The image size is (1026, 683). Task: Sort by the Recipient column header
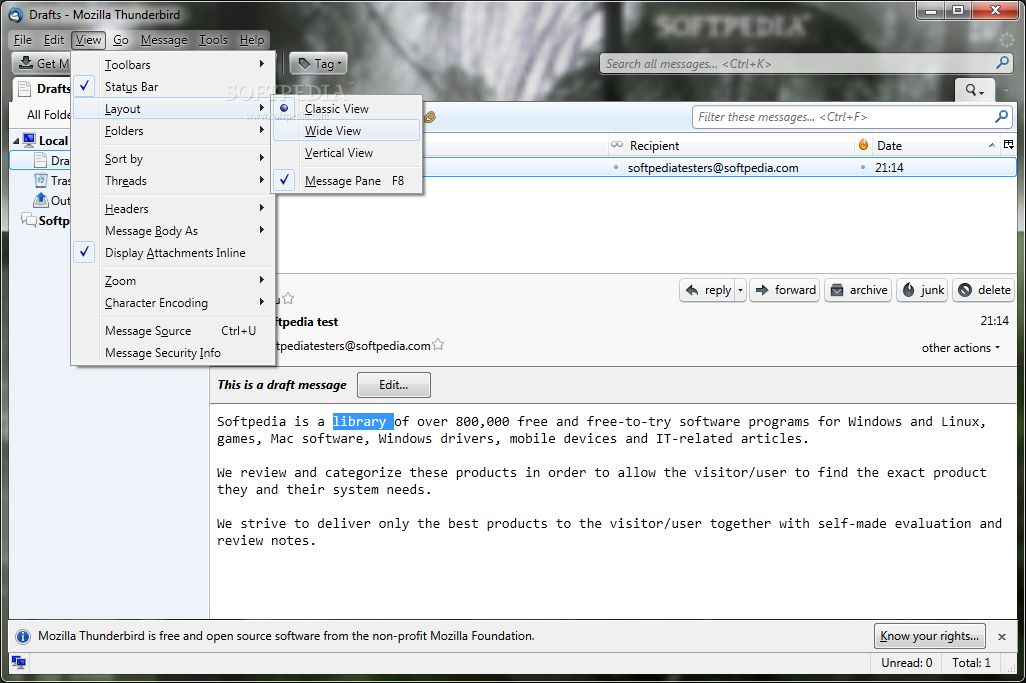point(739,145)
